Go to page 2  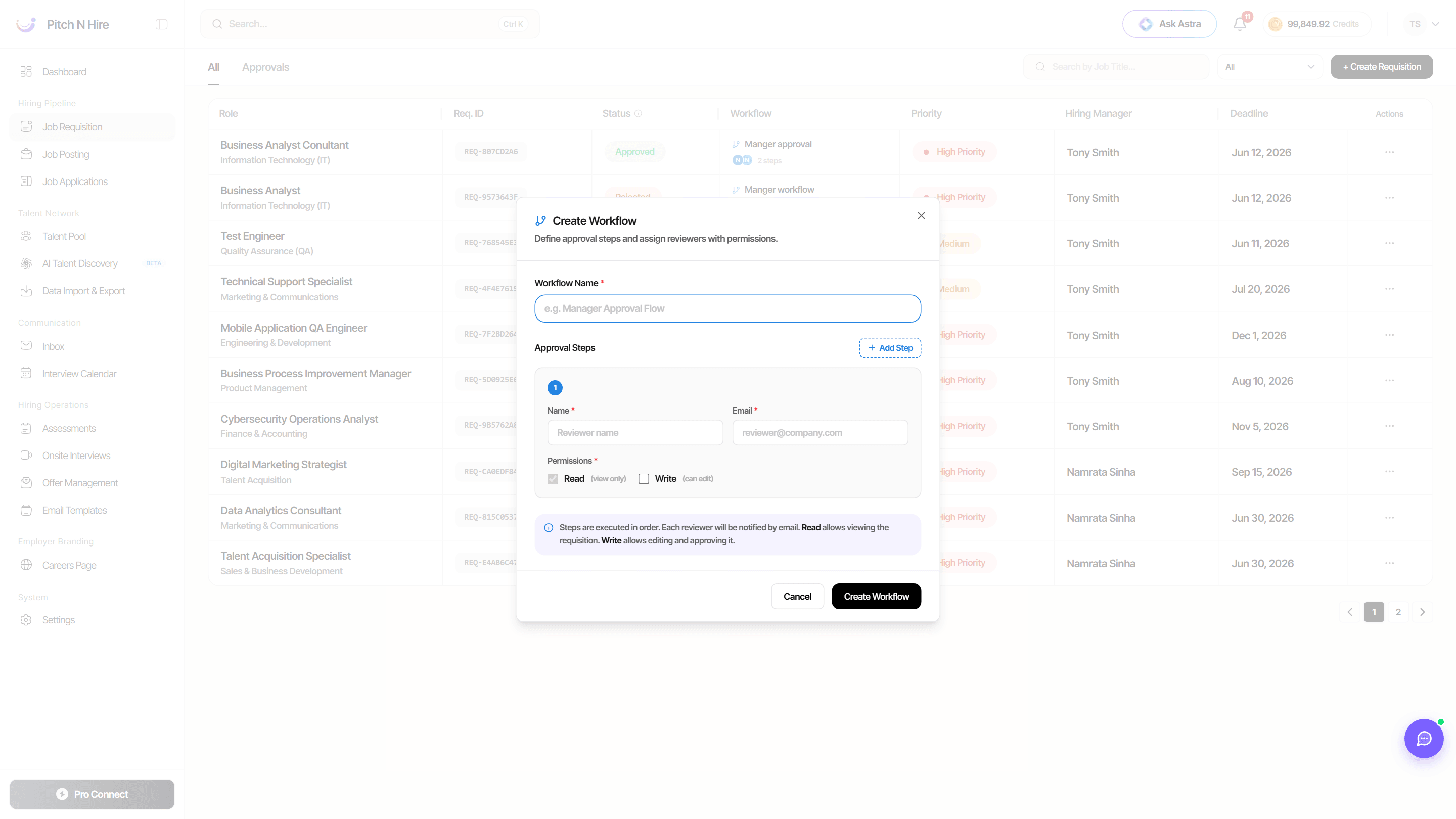click(x=1398, y=612)
